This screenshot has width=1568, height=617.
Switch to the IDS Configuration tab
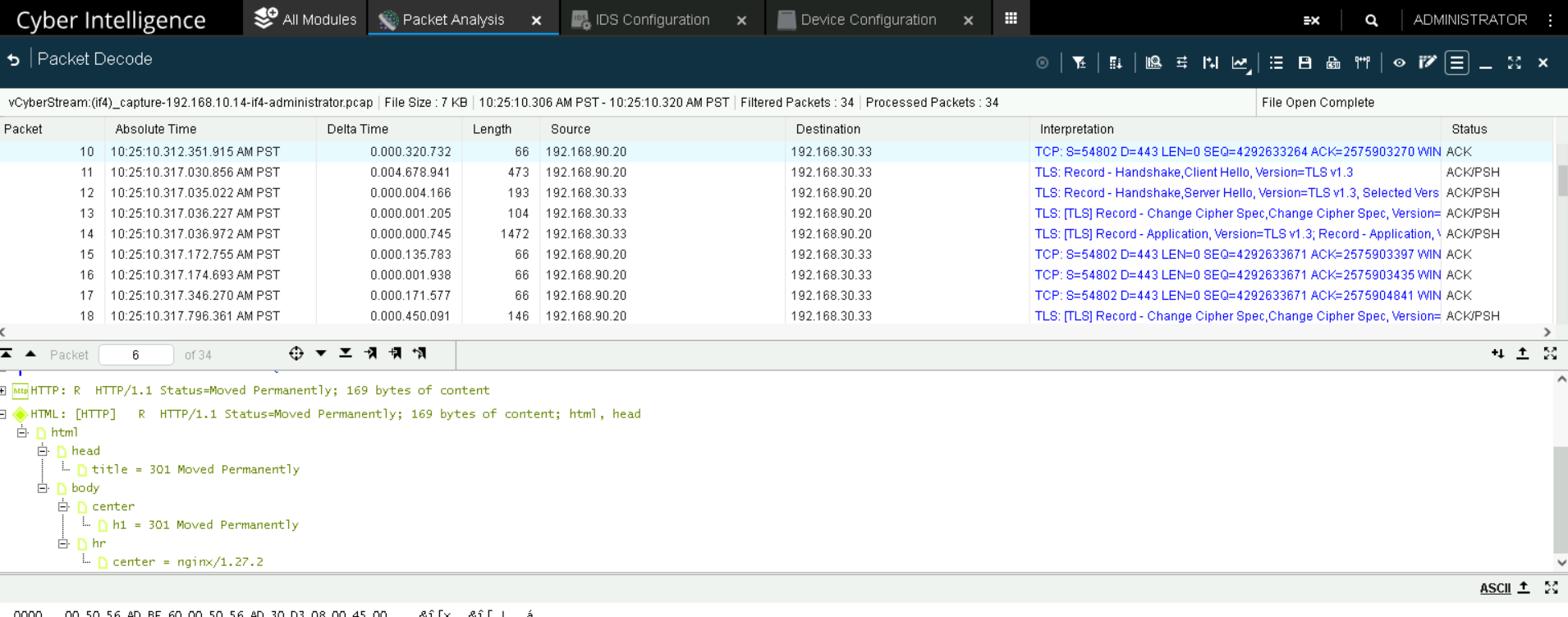[x=652, y=20]
